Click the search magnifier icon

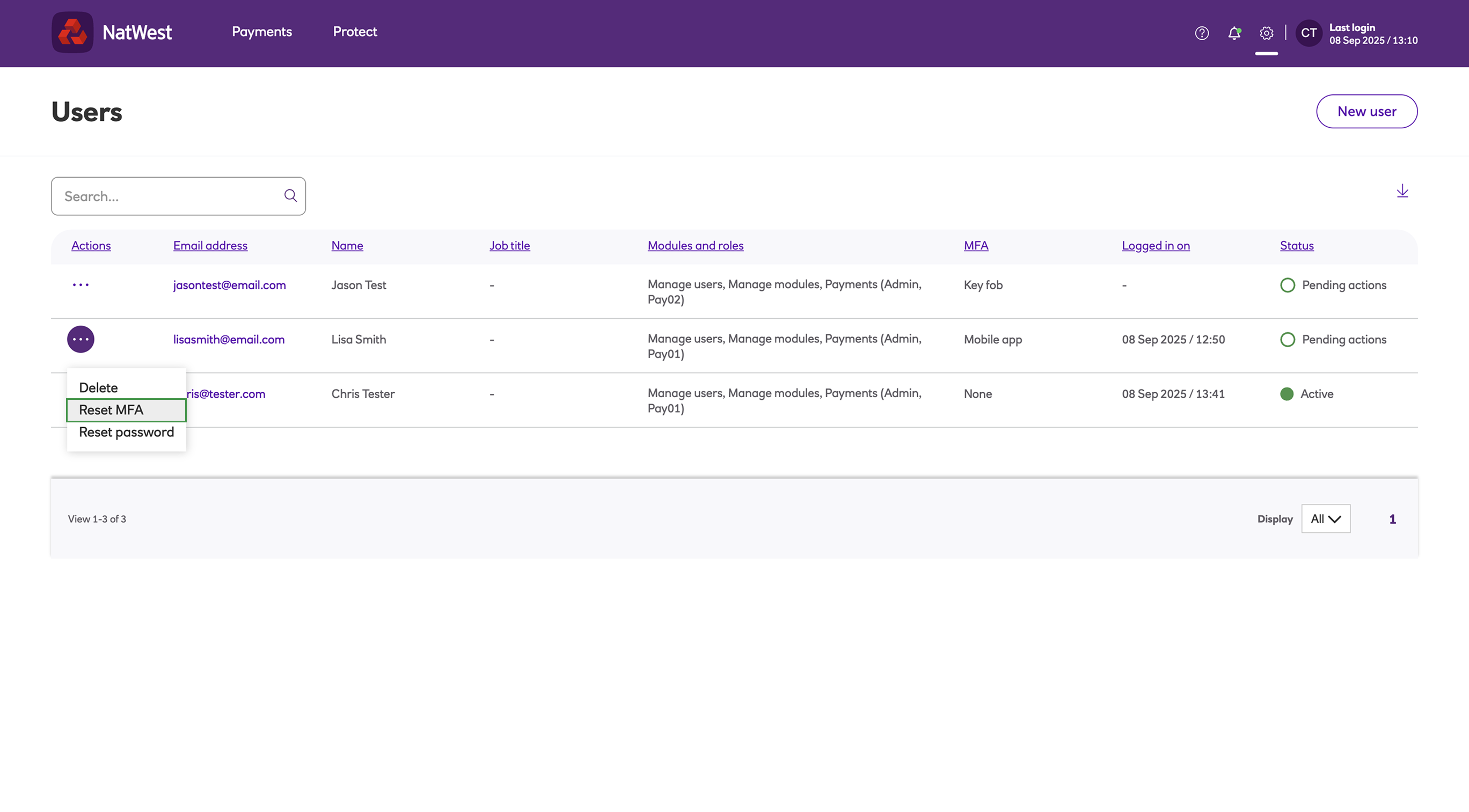[x=290, y=196]
